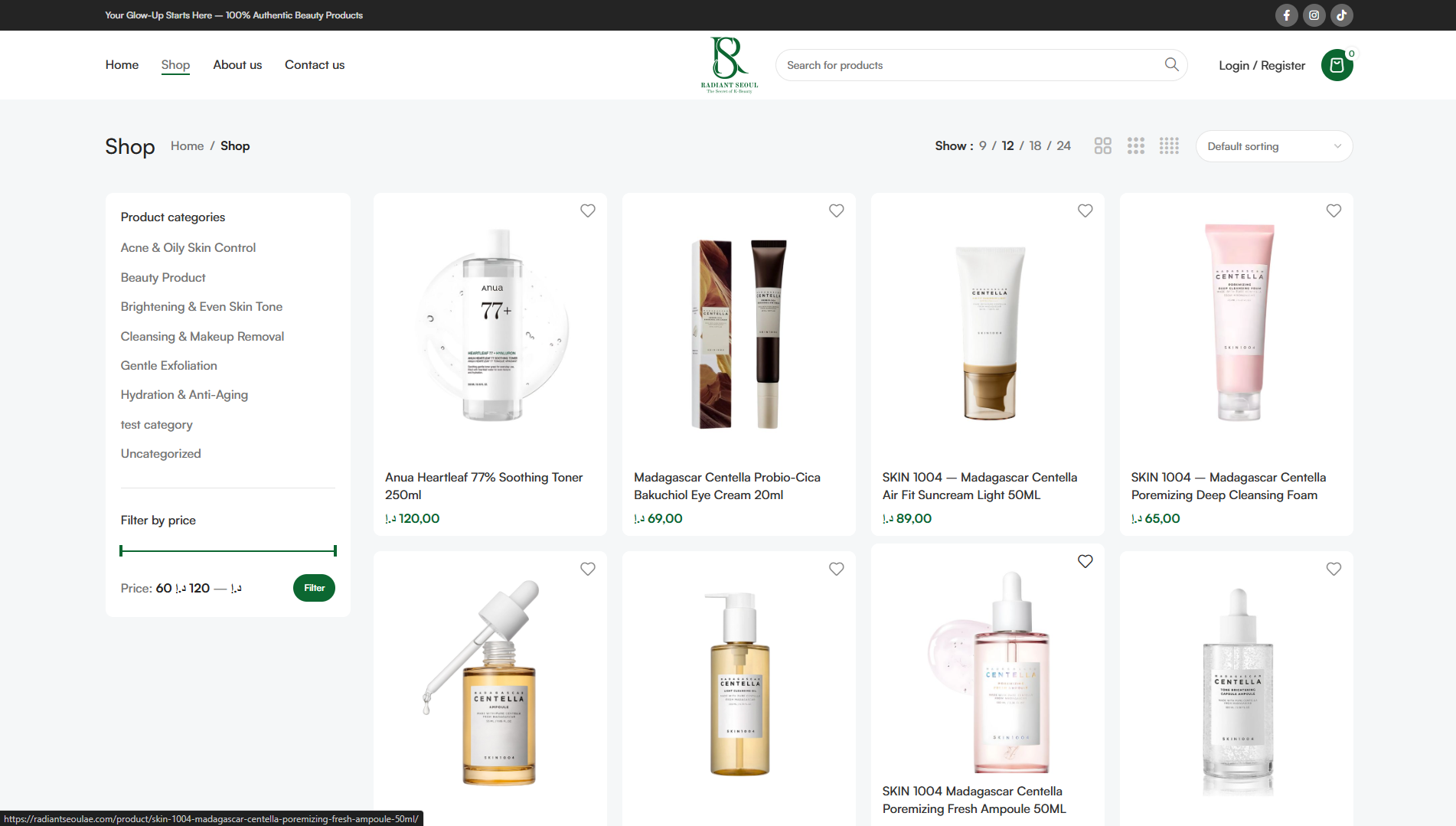The height and width of the screenshot is (826, 1456).
Task: Open Centella Light Cleansing Oil image
Action: [x=739, y=684]
